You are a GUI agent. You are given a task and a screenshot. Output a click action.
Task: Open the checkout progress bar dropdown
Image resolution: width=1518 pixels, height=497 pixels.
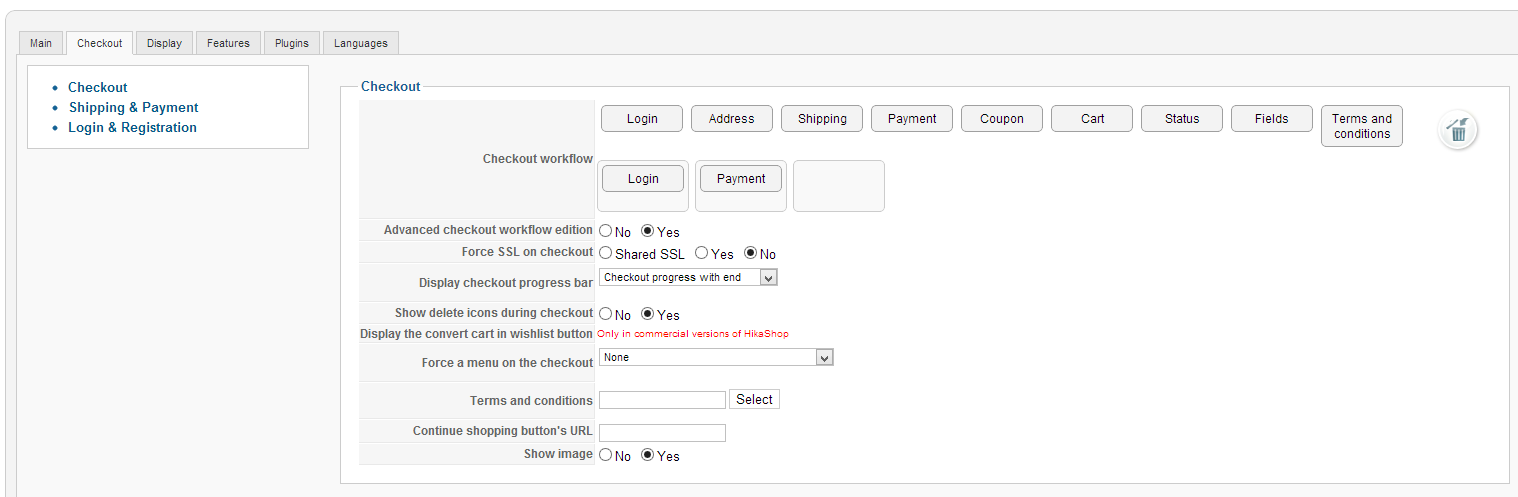688,277
